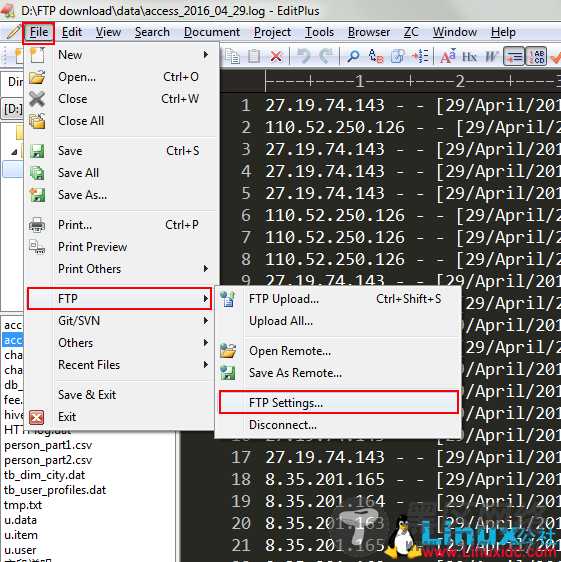Open the Help menu
This screenshot has width=561, height=562.
point(503,32)
